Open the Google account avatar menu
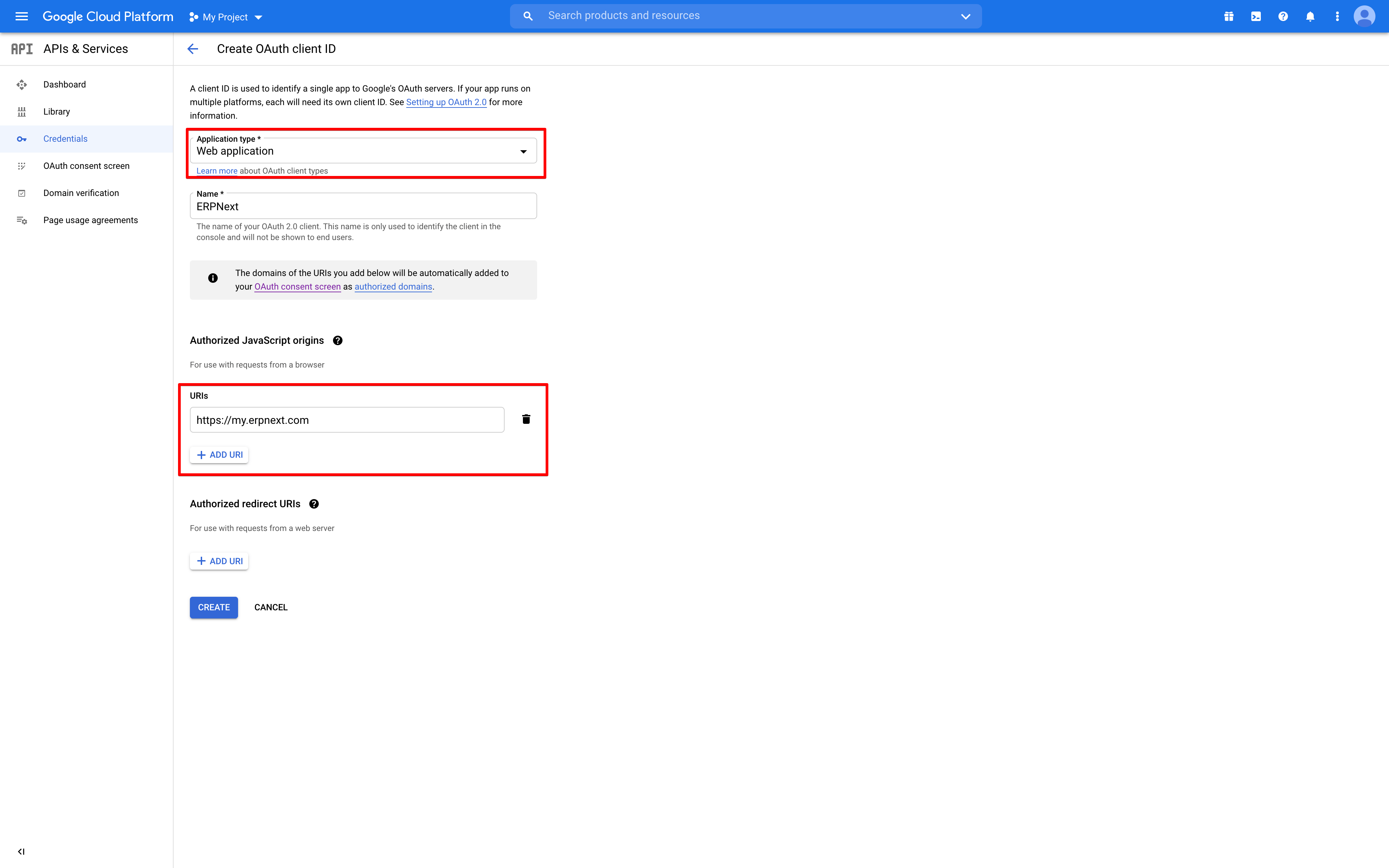The width and height of the screenshot is (1389, 868). click(x=1364, y=16)
